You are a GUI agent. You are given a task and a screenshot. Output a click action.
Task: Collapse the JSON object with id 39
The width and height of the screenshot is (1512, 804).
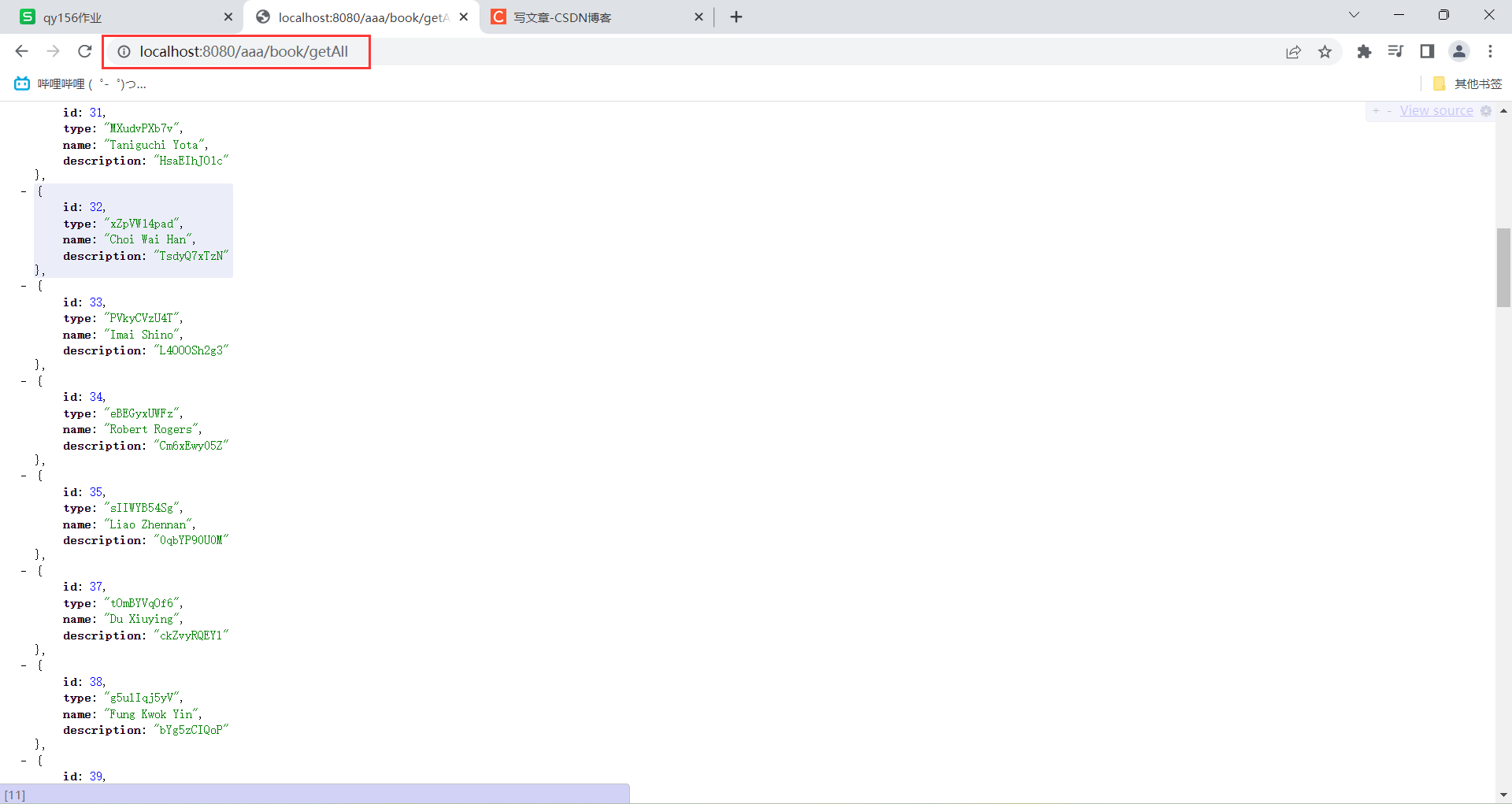pos(24,761)
